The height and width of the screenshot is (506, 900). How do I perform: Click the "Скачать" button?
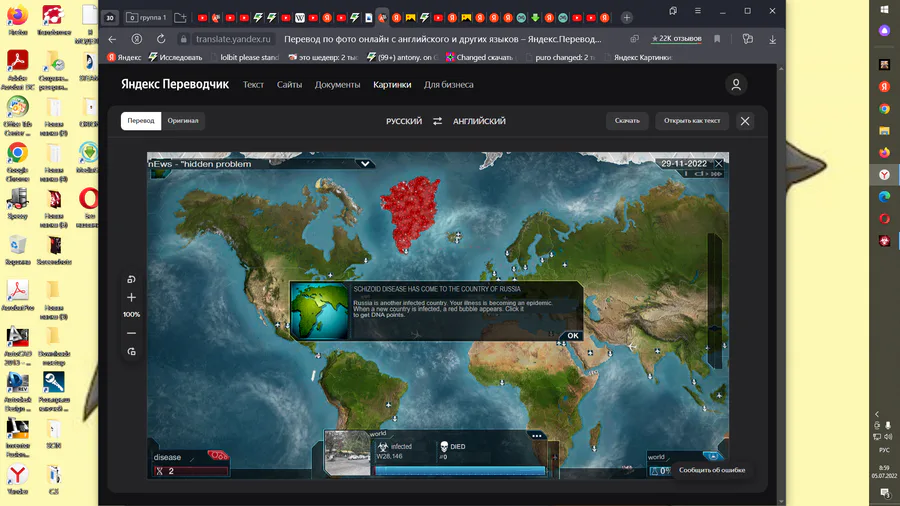point(627,120)
